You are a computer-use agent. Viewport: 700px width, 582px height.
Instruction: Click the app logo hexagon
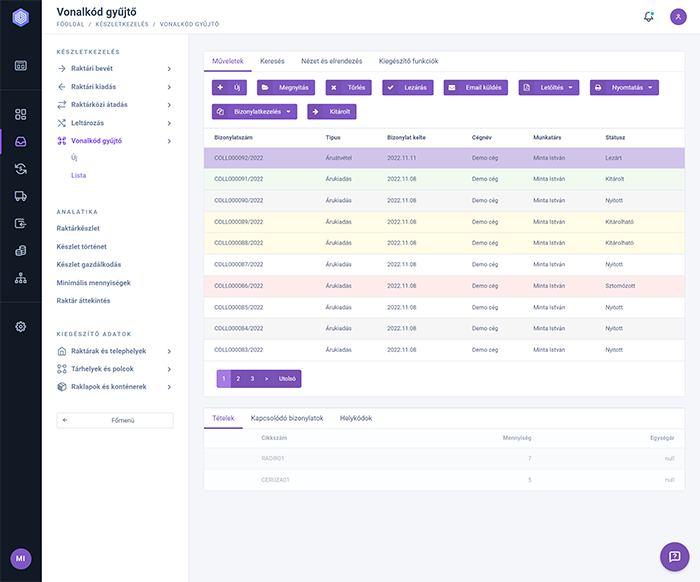tap(20, 19)
